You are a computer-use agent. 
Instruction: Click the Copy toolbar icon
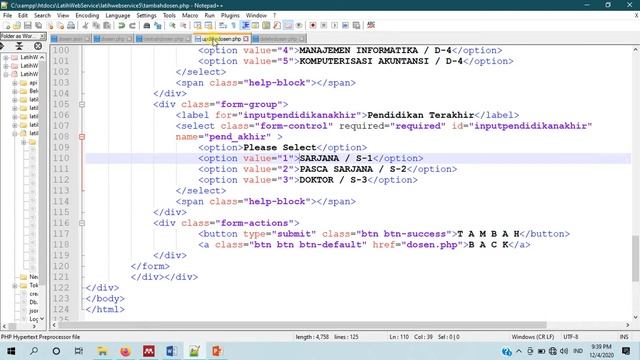click(x=96, y=25)
